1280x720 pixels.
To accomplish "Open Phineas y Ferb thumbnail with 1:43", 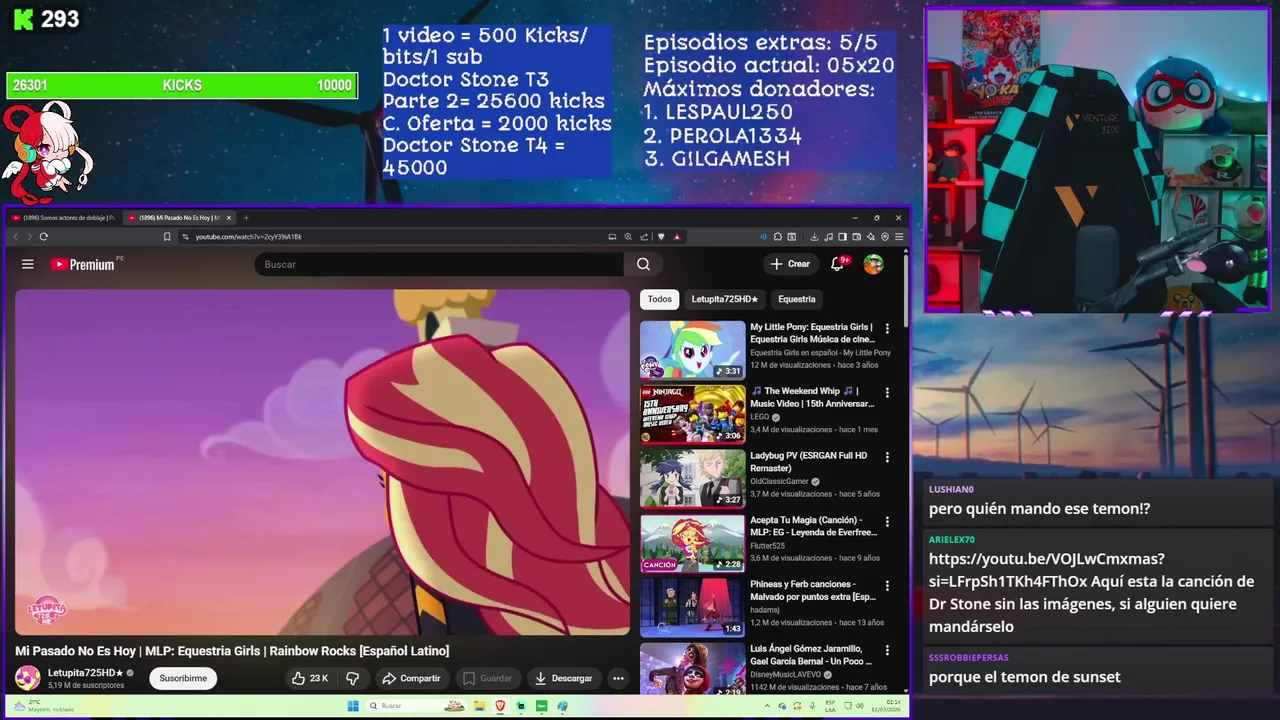I will [693, 606].
